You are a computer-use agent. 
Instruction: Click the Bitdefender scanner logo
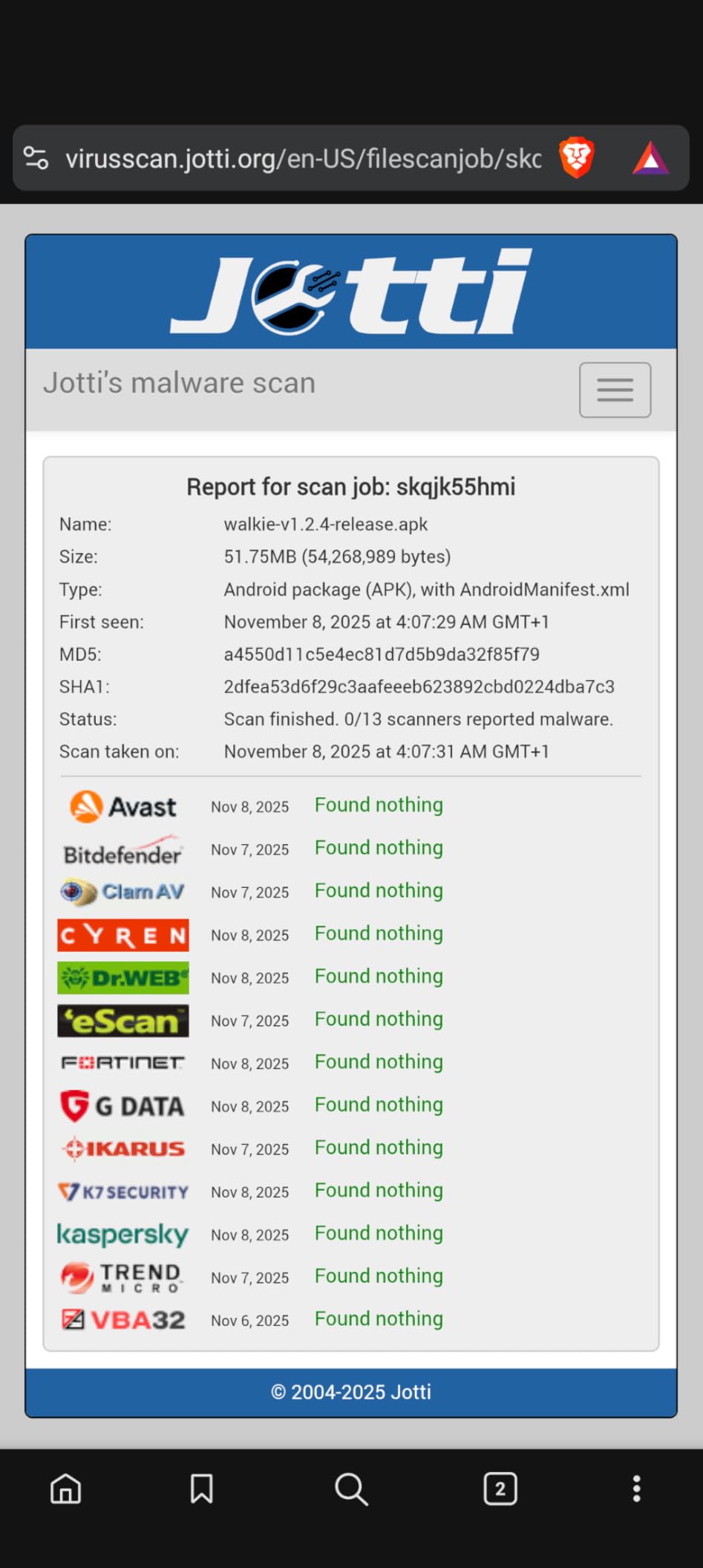(123, 851)
